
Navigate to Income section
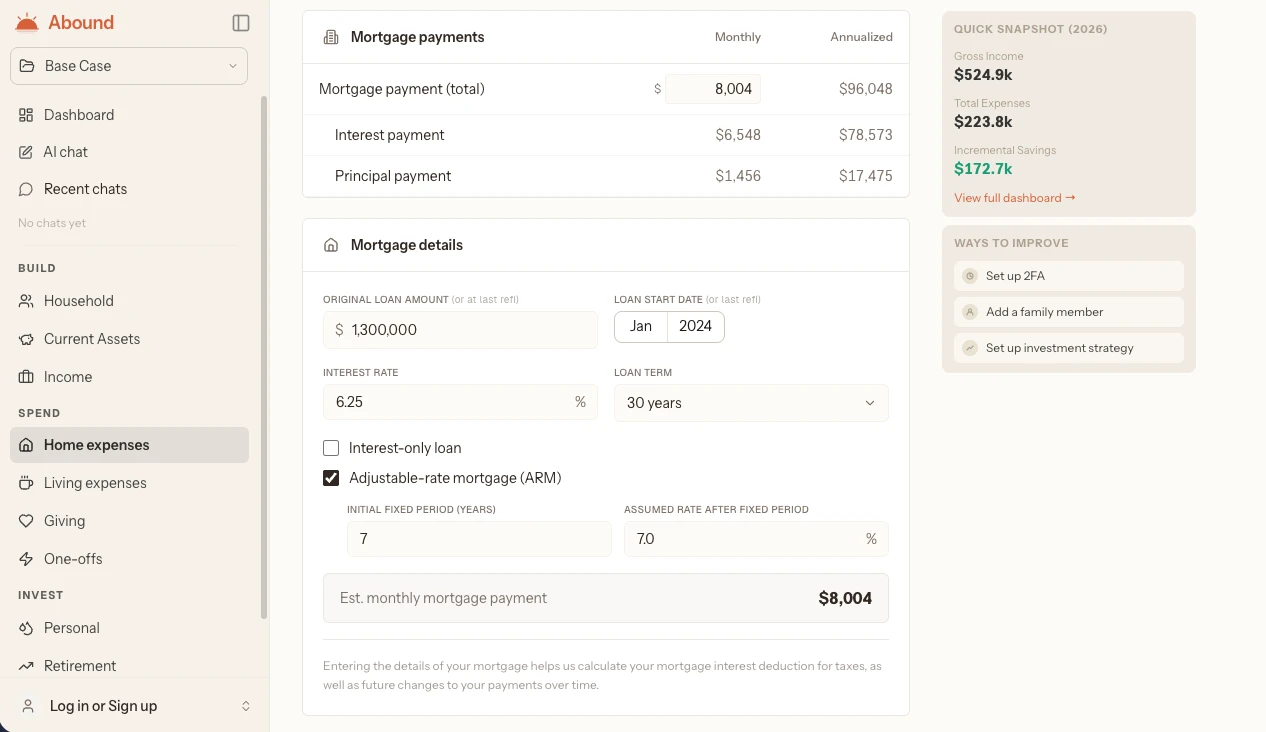(x=129, y=377)
